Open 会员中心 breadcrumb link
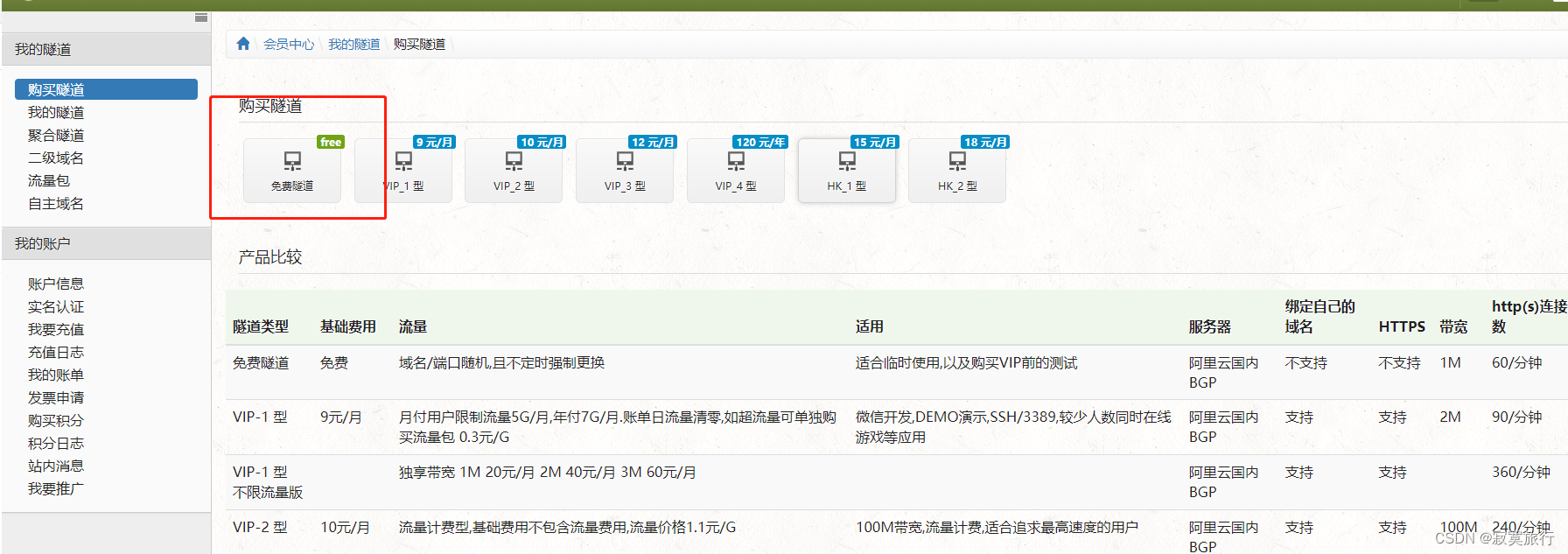The image size is (1568, 554). pyautogui.click(x=289, y=44)
